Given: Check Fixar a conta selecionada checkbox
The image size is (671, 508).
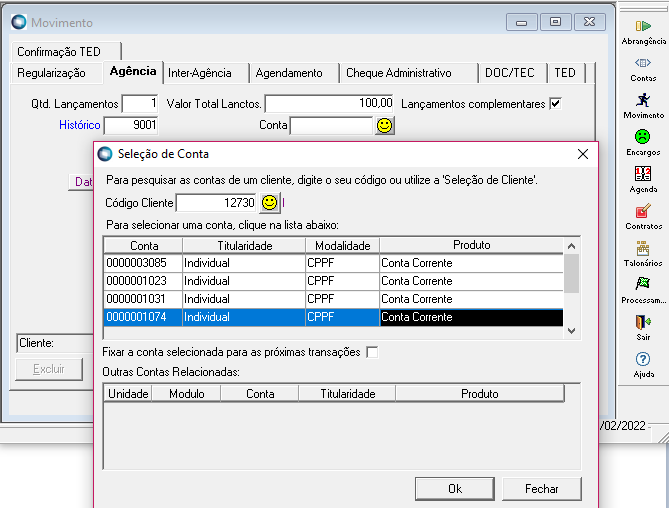Looking at the screenshot, I should click(372, 352).
